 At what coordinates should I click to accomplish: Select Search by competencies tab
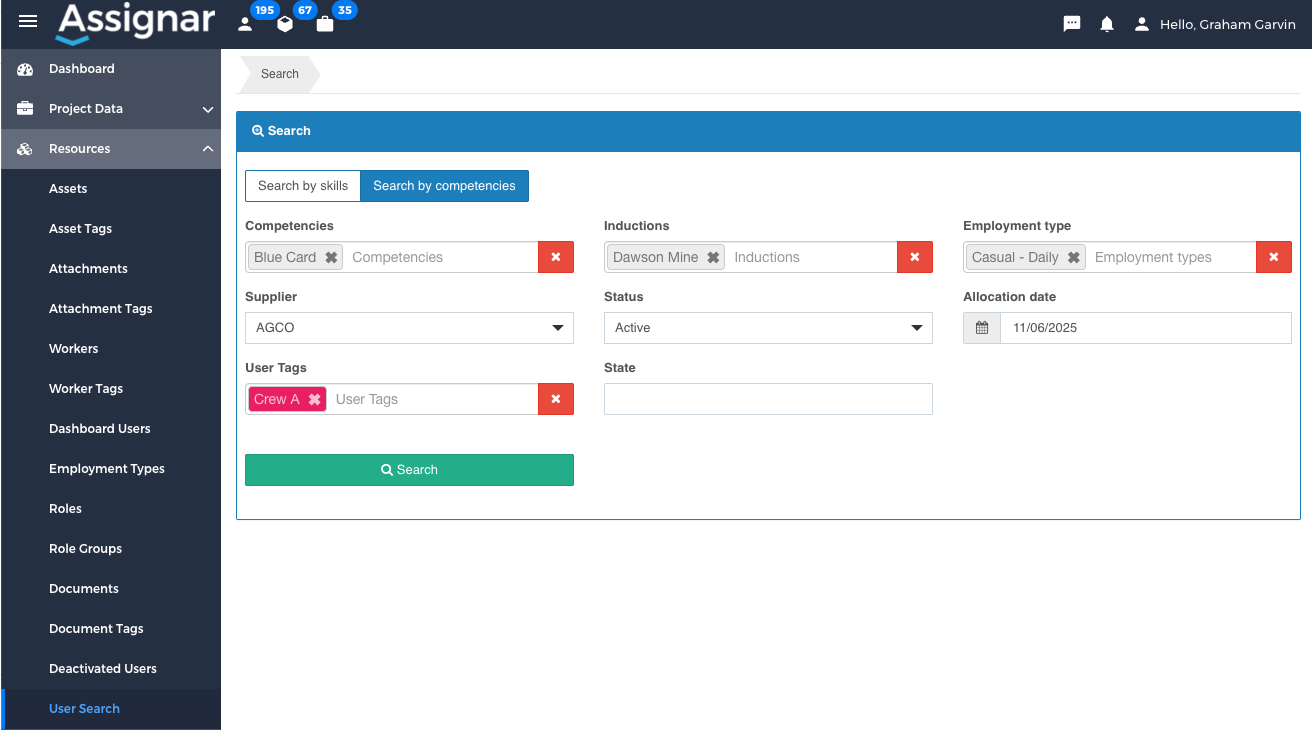(x=444, y=186)
